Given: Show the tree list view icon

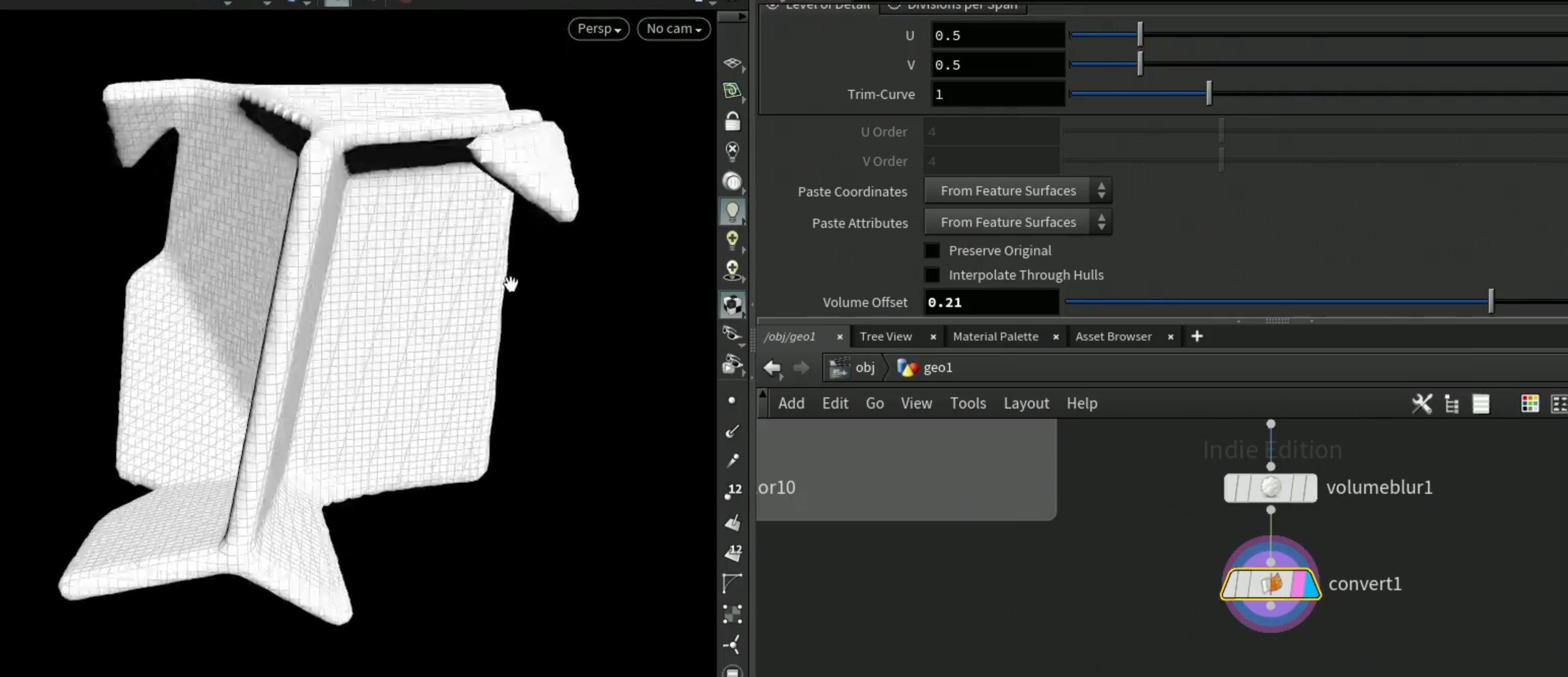Looking at the screenshot, I should point(1452,403).
